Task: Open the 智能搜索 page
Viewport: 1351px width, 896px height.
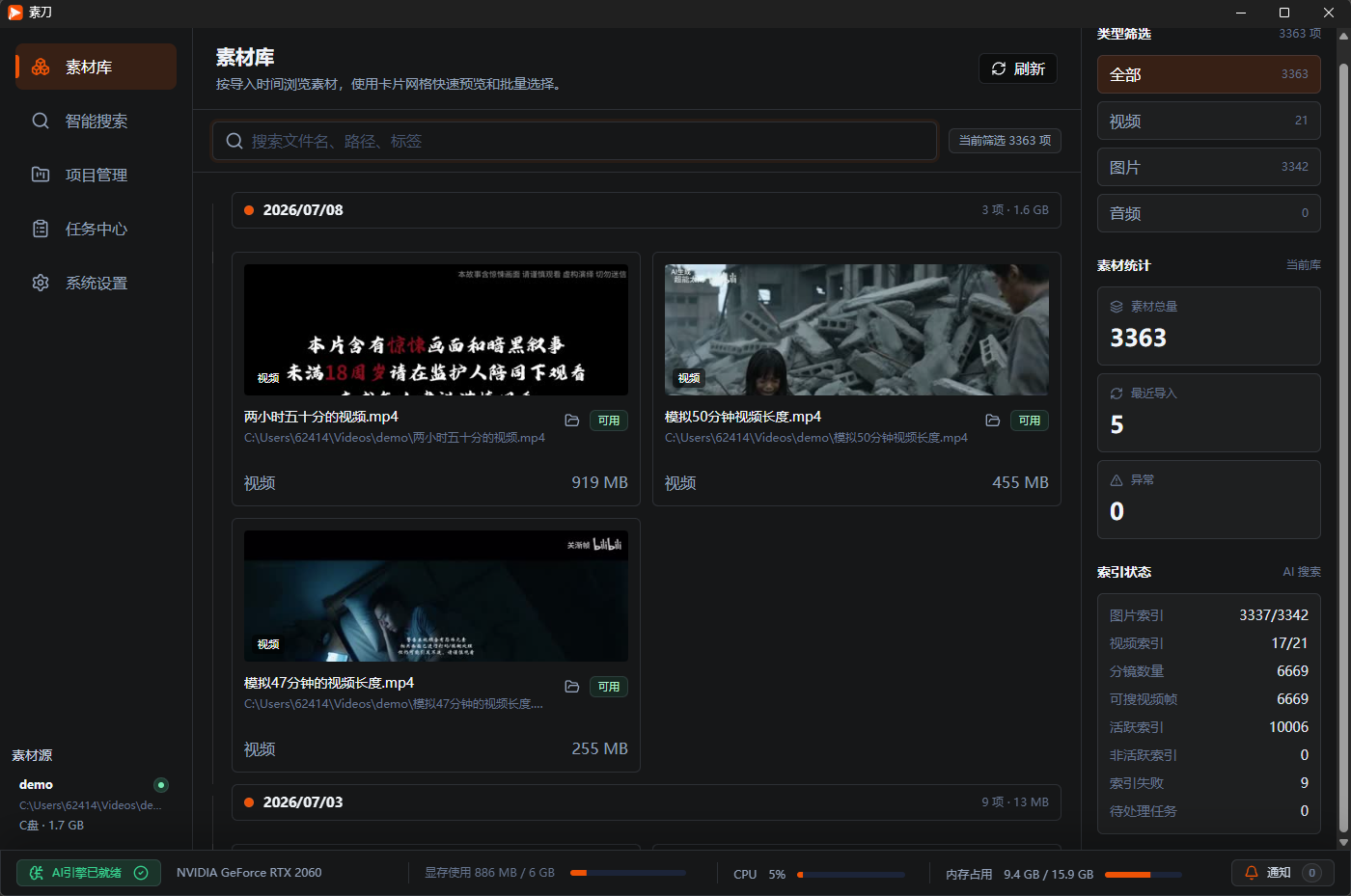Action: pyautogui.click(x=96, y=121)
